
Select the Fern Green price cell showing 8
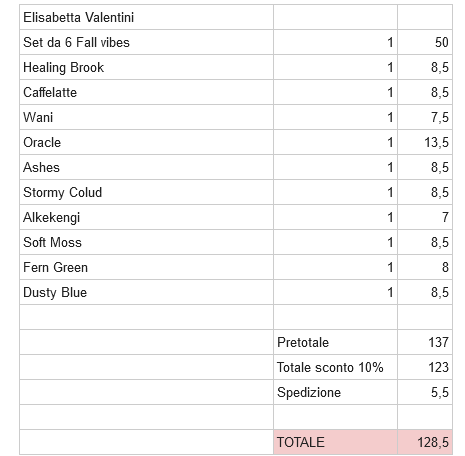[425, 267]
